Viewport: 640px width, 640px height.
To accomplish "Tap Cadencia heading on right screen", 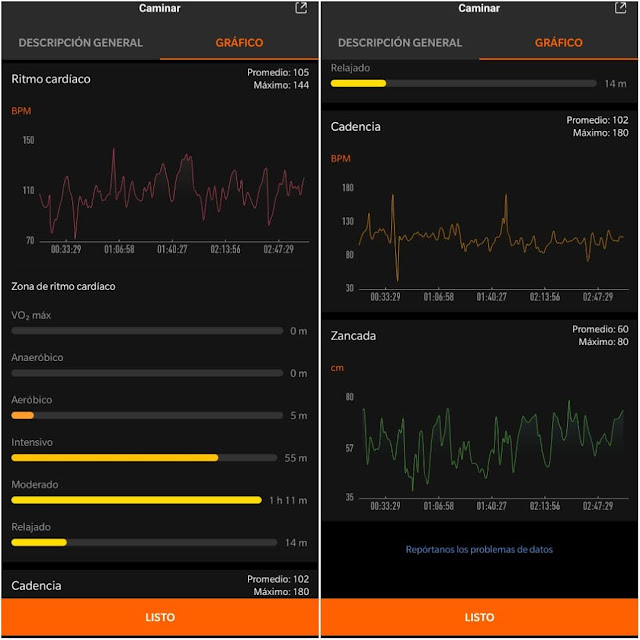I will tap(356, 127).
